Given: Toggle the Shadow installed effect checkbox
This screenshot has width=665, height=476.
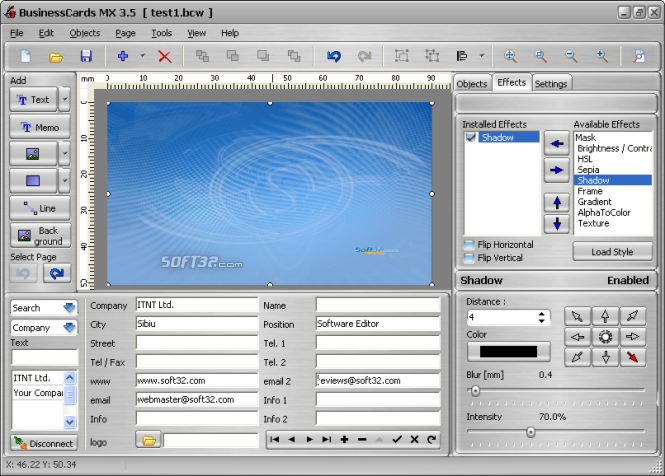Looking at the screenshot, I should (x=470, y=137).
